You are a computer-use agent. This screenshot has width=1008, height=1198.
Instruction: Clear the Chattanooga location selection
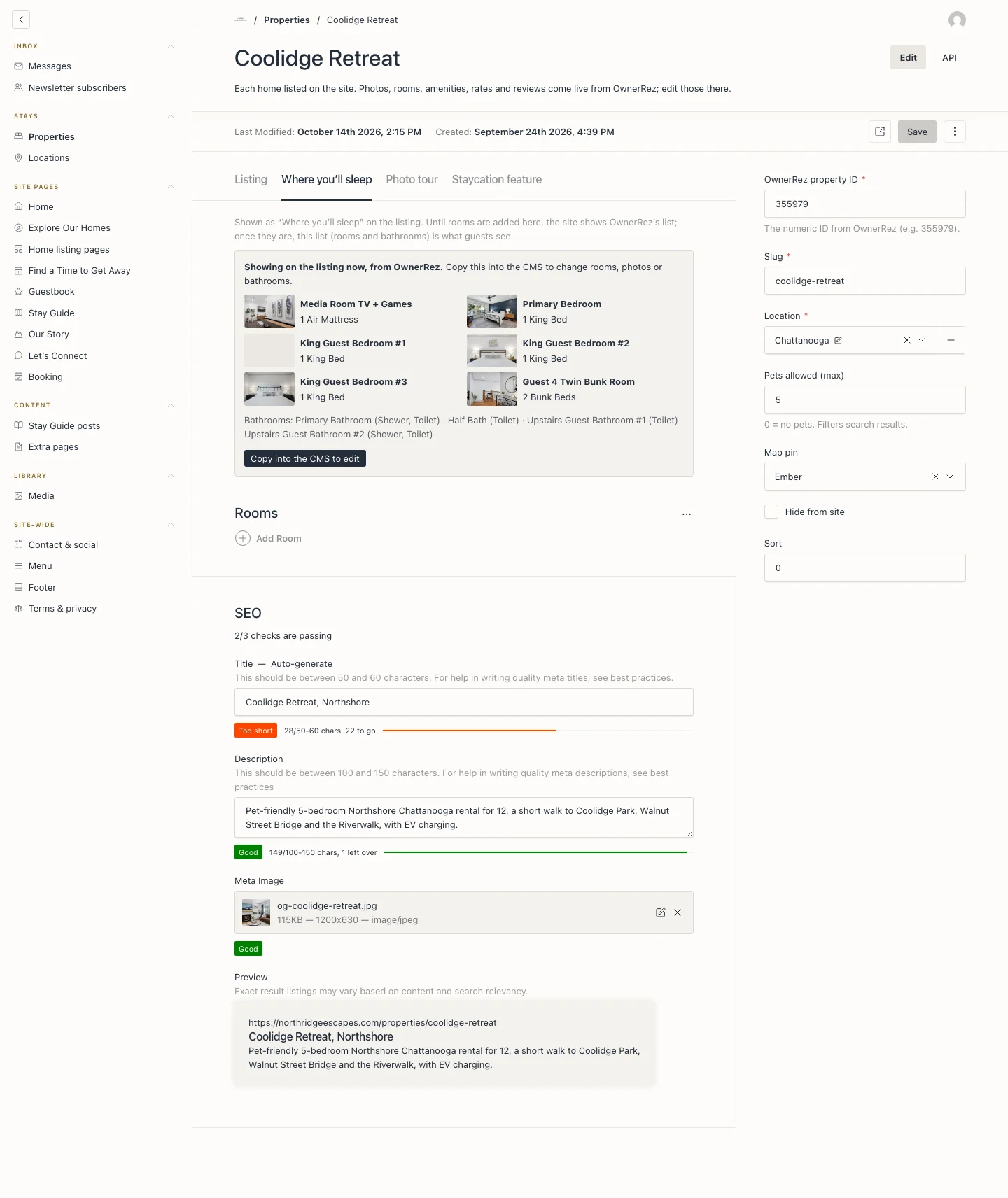(x=907, y=340)
